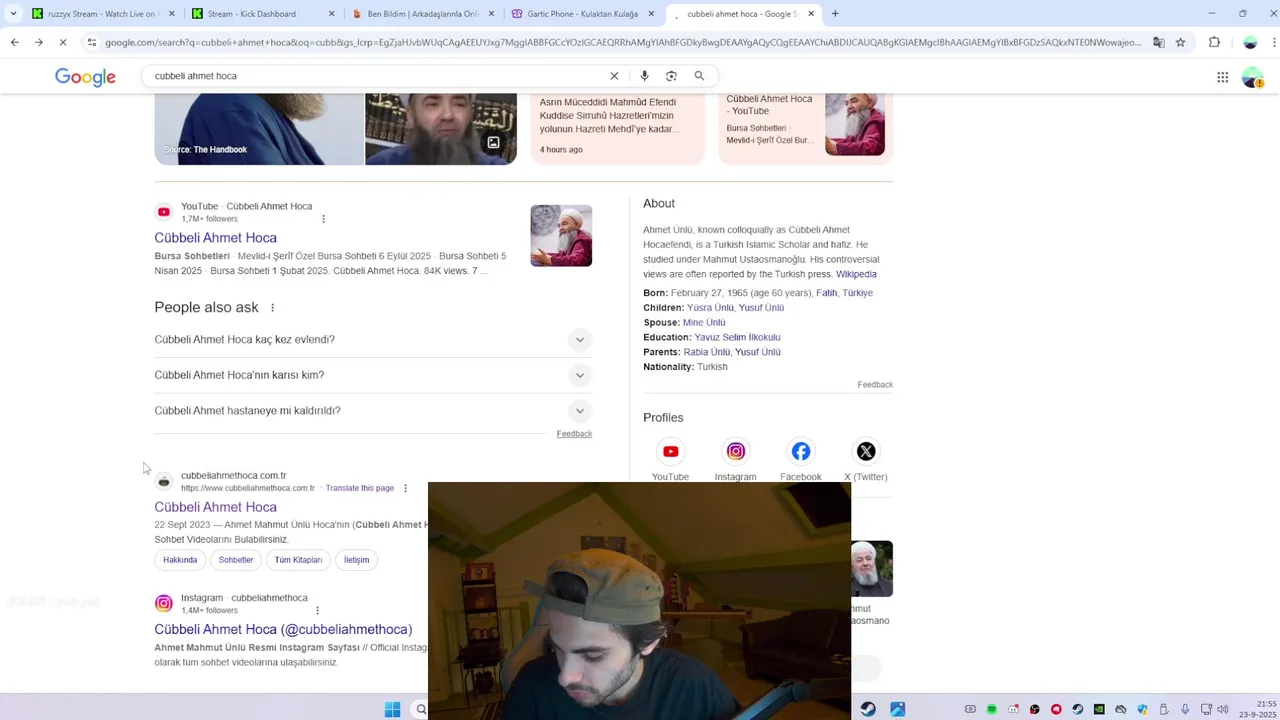This screenshot has width=1280, height=720.
Task: Click the Hakkında sitelink chip
Action: click(180, 560)
